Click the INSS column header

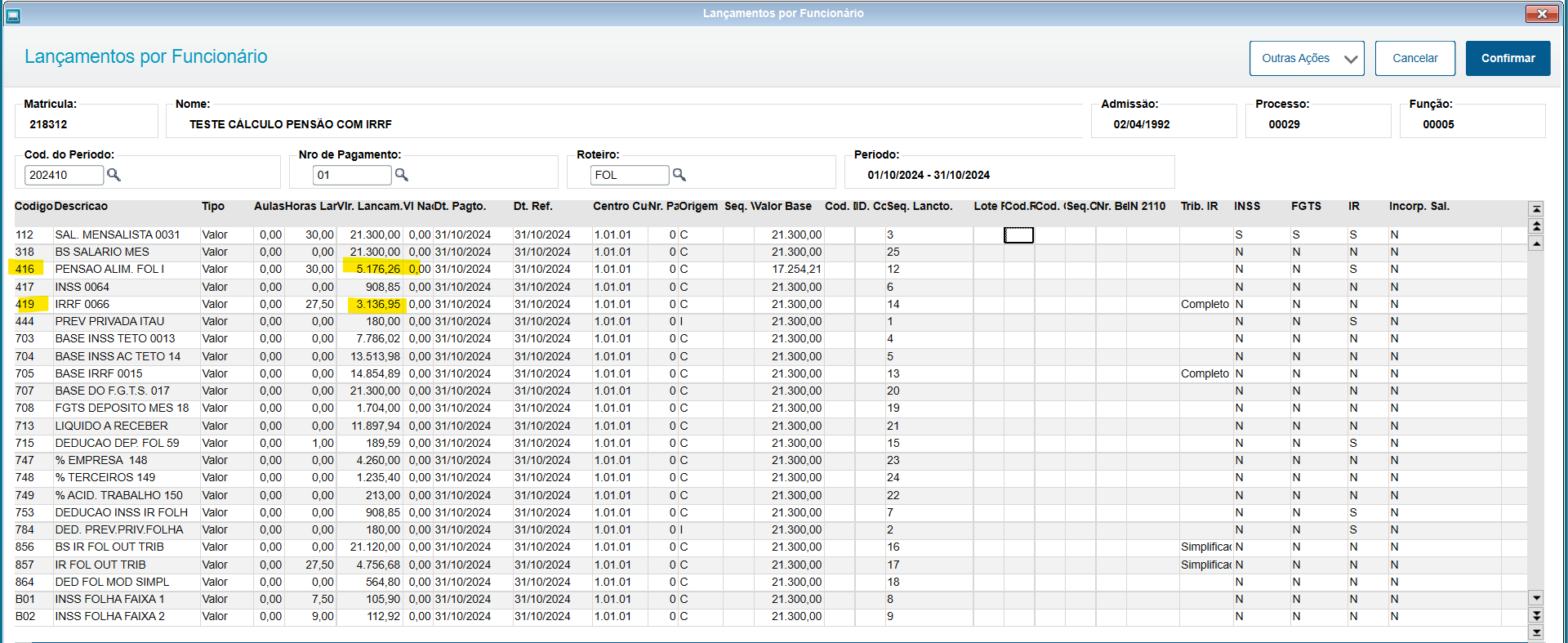1247,206
